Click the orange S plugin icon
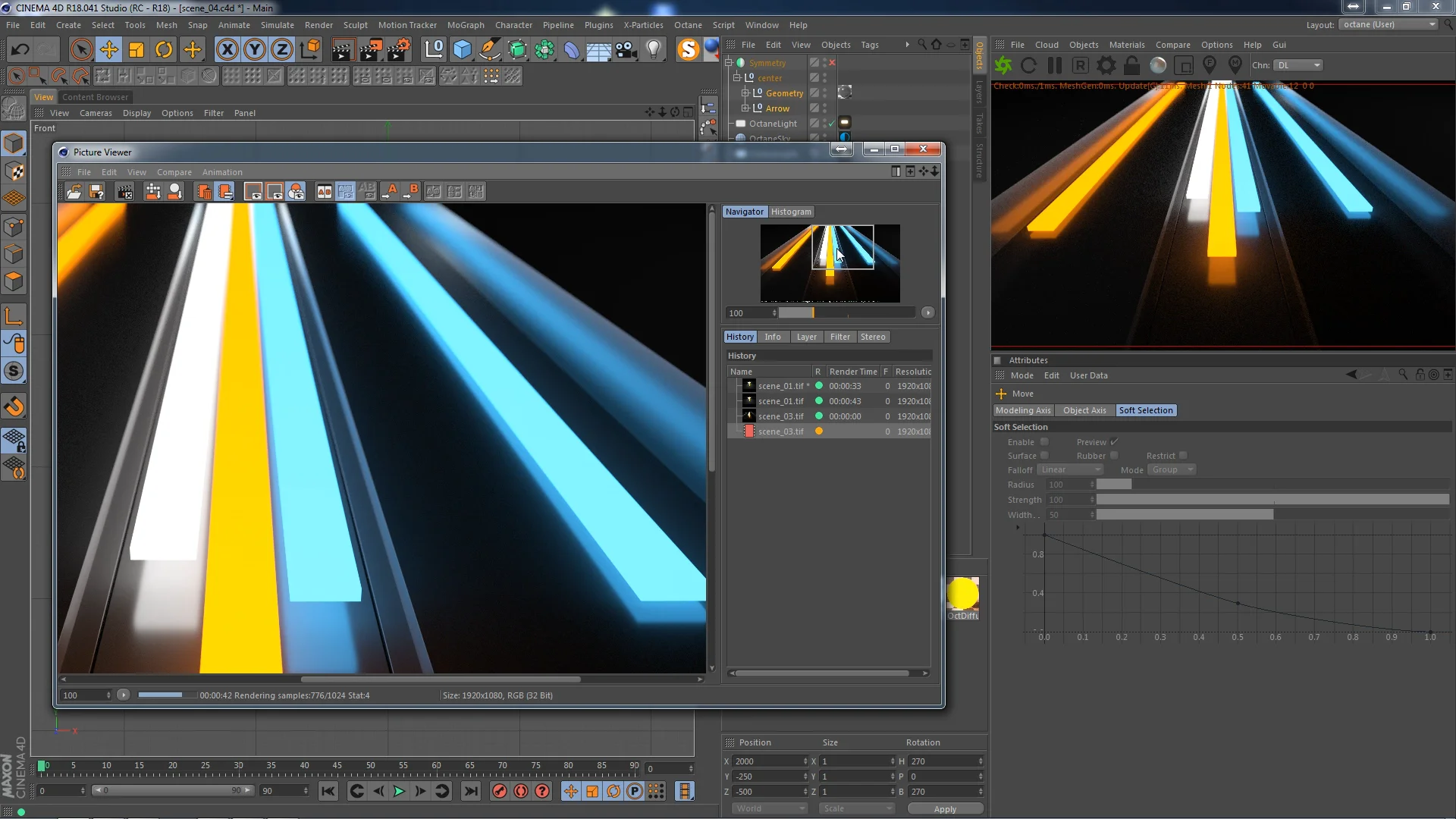Viewport: 1456px width, 819px height. coord(688,50)
